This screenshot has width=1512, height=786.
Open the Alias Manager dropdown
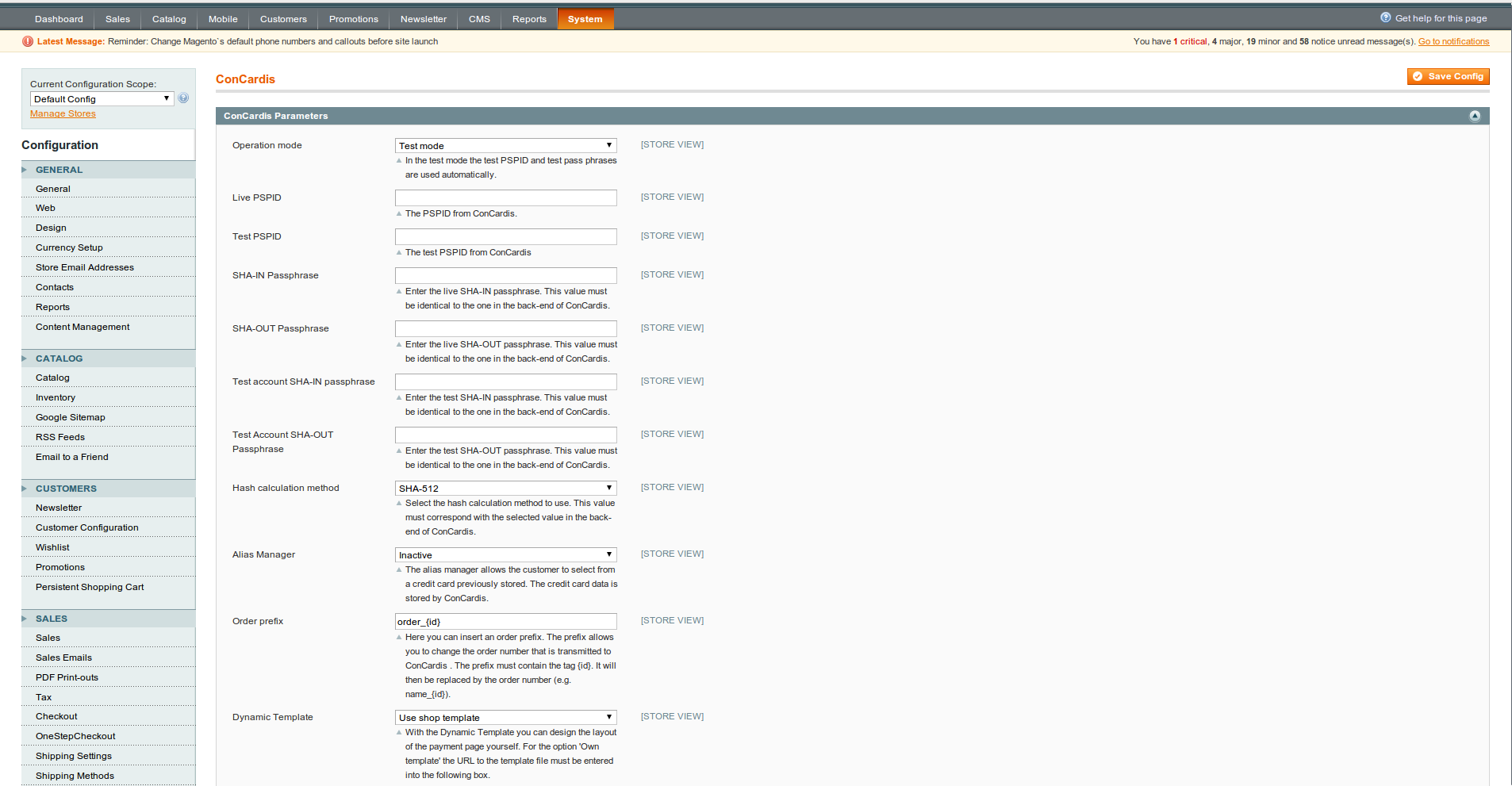click(505, 555)
